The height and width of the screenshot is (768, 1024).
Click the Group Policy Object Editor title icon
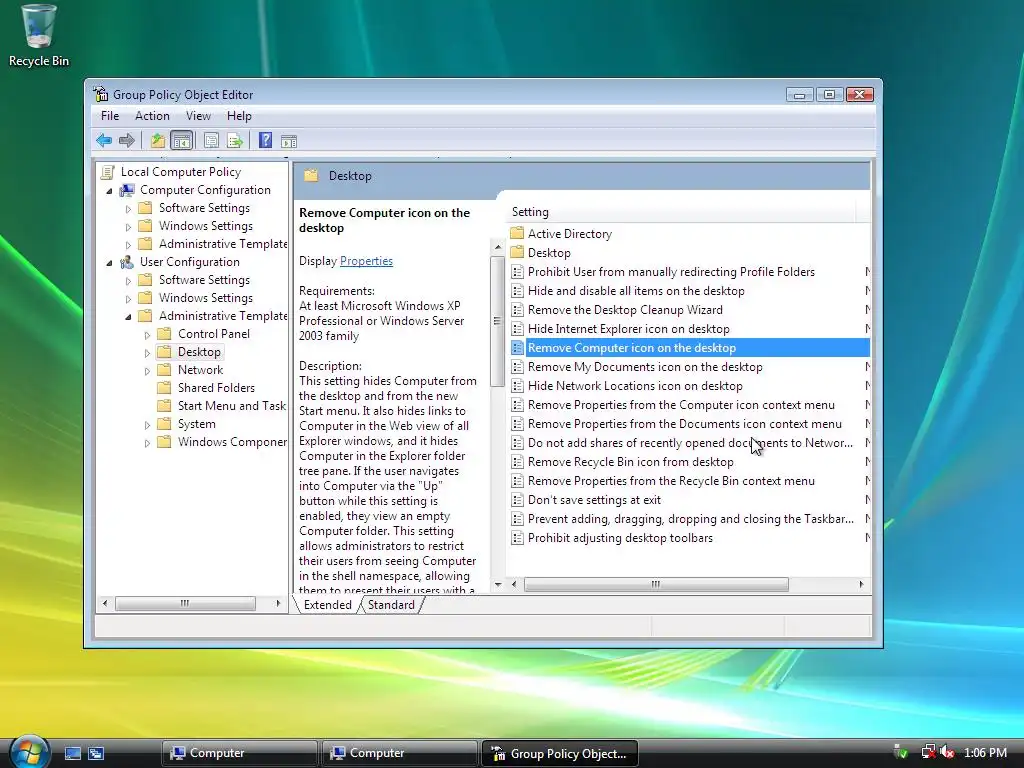pos(101,94)
